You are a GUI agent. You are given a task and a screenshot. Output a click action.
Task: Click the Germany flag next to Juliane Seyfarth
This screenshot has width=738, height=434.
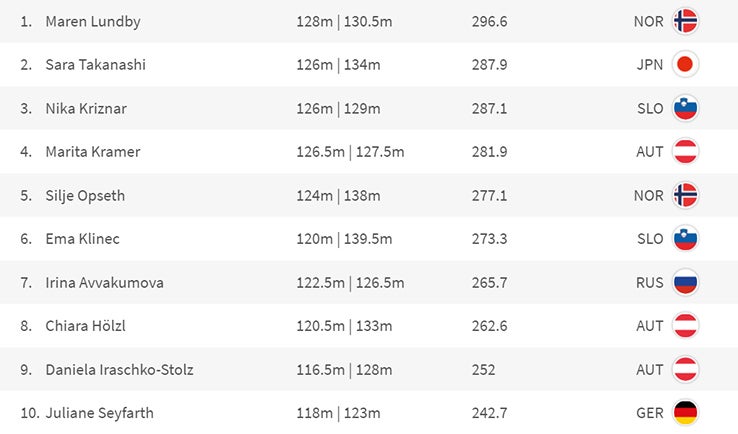(685, 413)
